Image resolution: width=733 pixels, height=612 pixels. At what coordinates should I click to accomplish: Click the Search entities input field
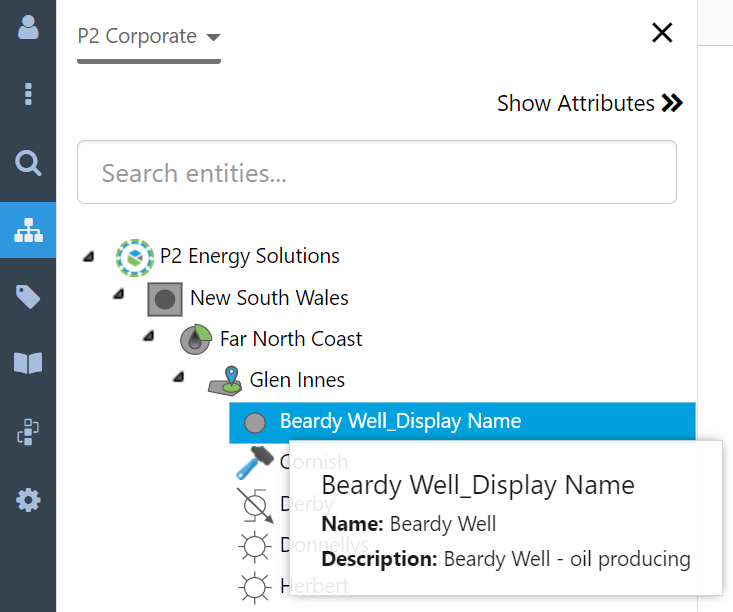point(377,173)
